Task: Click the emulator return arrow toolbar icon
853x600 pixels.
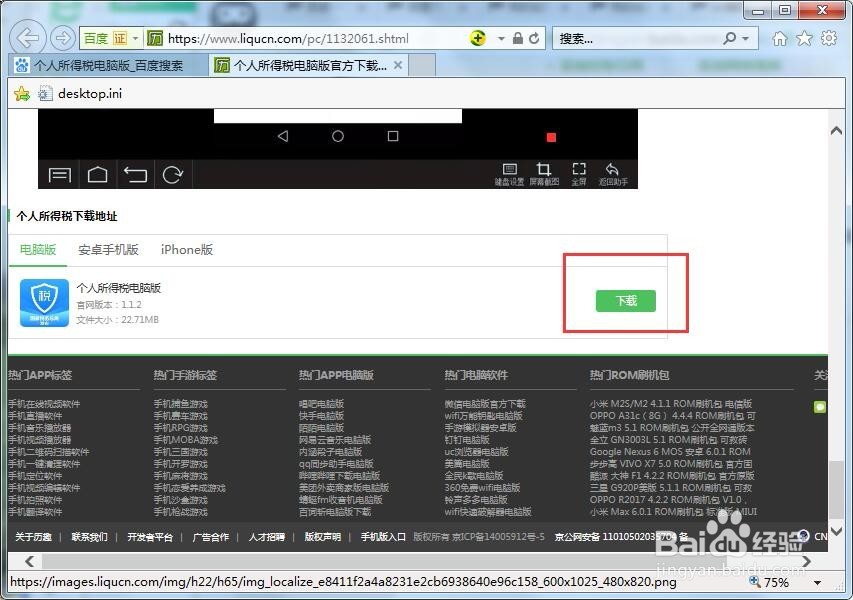Action: pos(135,175)
